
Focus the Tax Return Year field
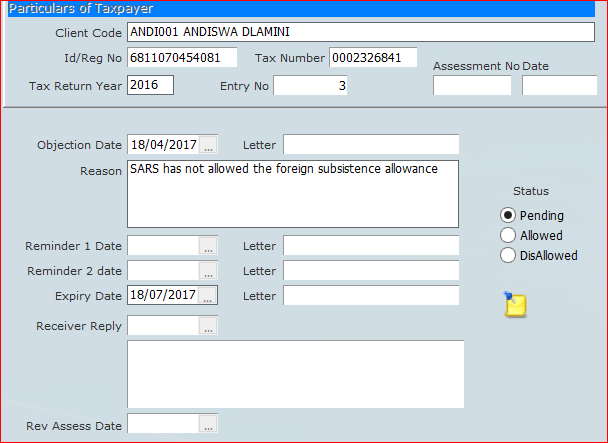(x=150, y=85)
